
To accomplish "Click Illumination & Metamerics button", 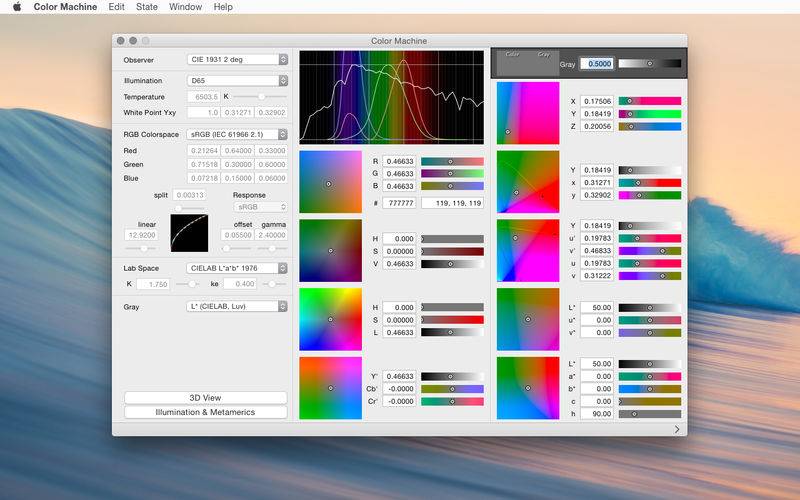I will click(x=206, y=412).
